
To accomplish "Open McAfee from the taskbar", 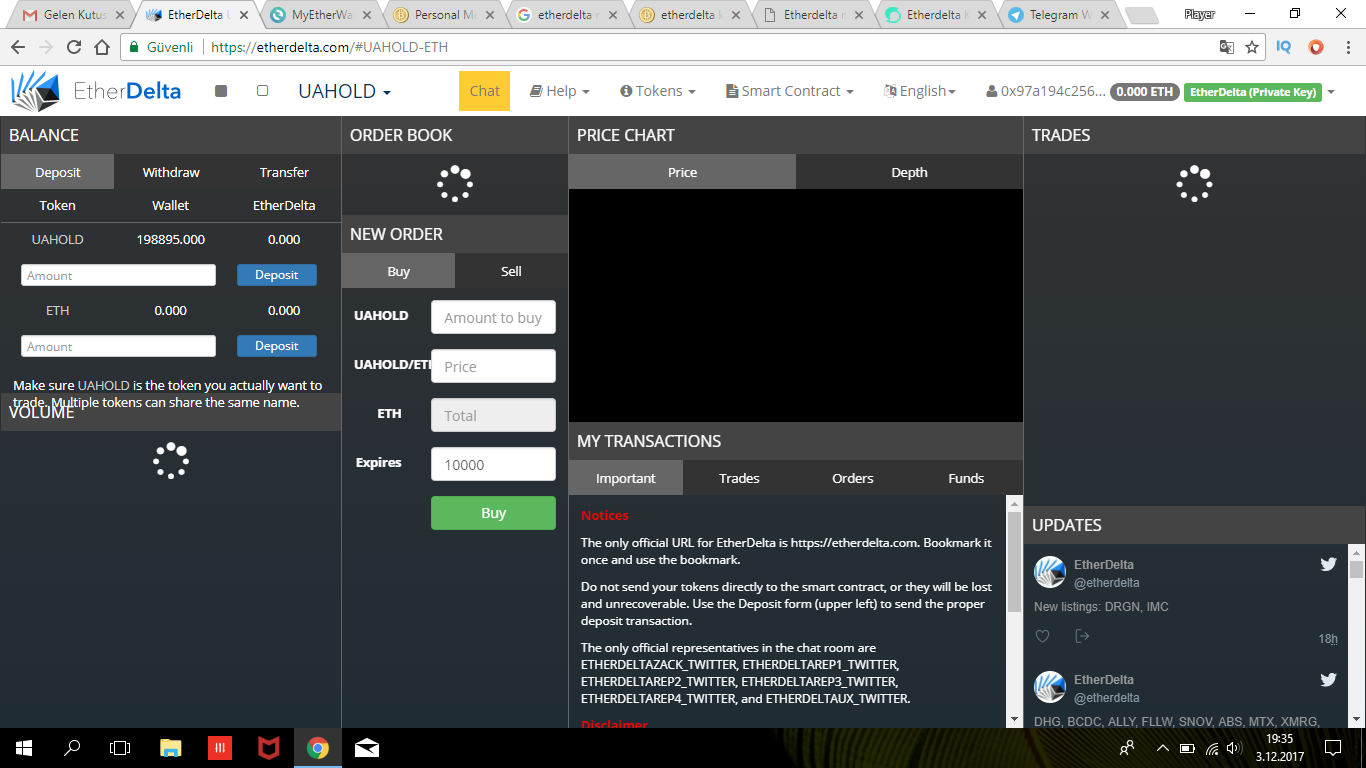I will 269,747.
